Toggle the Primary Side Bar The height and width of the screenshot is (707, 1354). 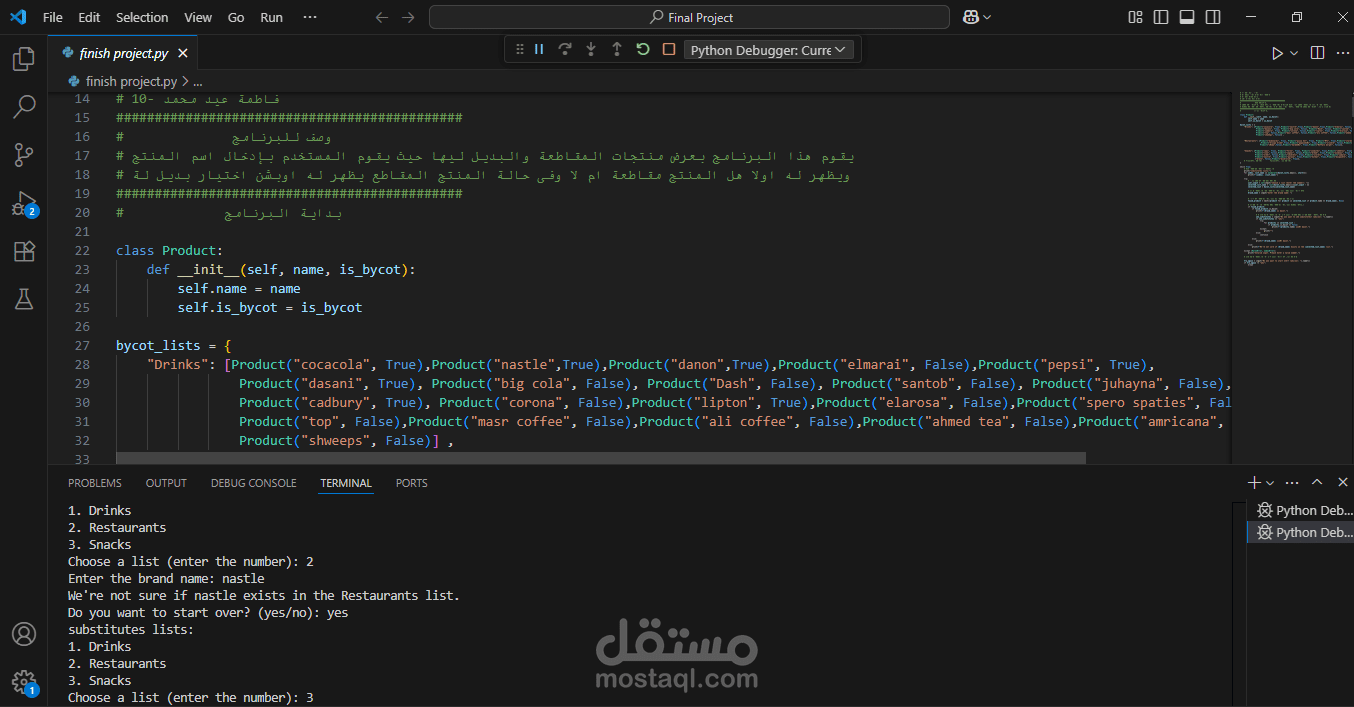coord(1161,17)
